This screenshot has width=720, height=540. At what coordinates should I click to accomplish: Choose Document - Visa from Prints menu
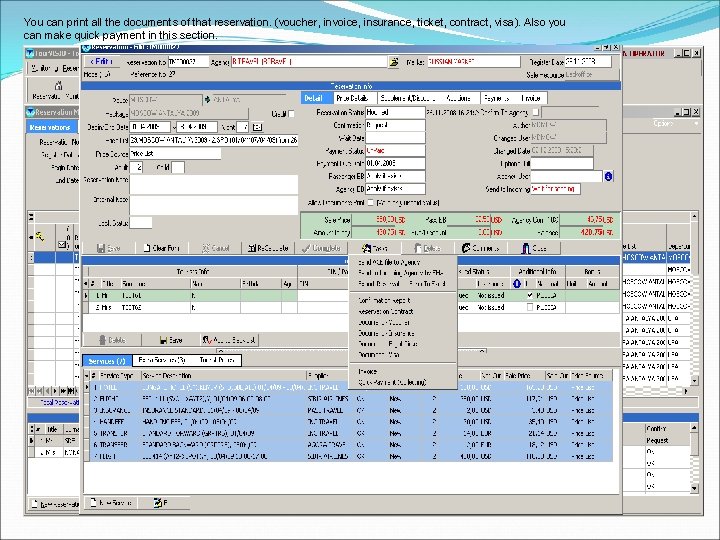pyautogui.click(x=379, y=355)
